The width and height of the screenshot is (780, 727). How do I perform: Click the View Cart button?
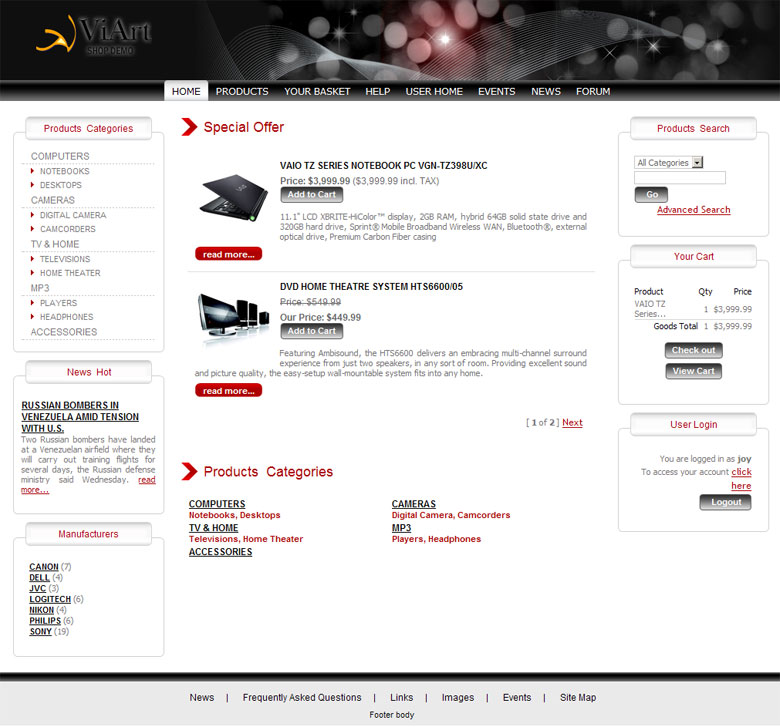(x=693, y=371)
